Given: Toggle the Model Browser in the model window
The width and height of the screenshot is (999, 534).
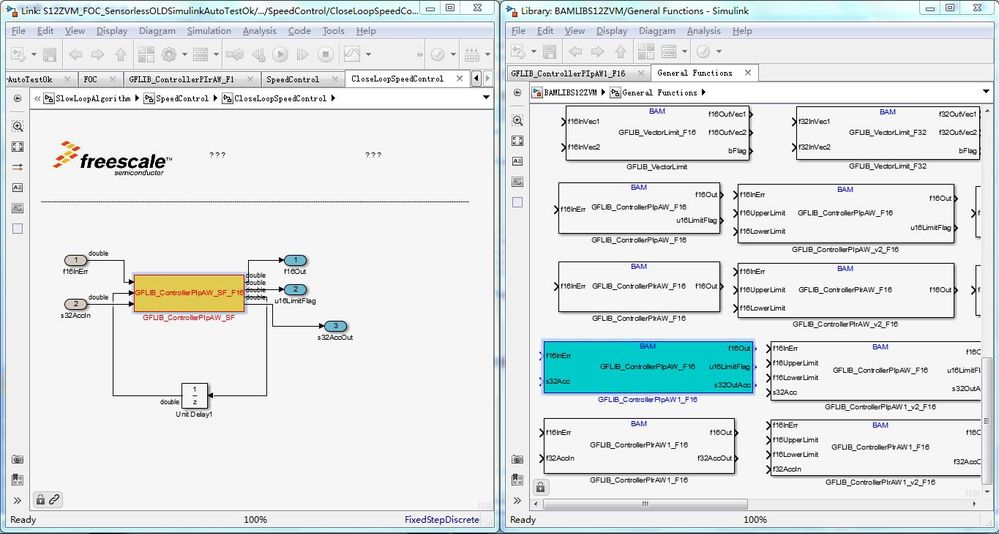Looking at the screenshot, I should [x=17, y=479].
